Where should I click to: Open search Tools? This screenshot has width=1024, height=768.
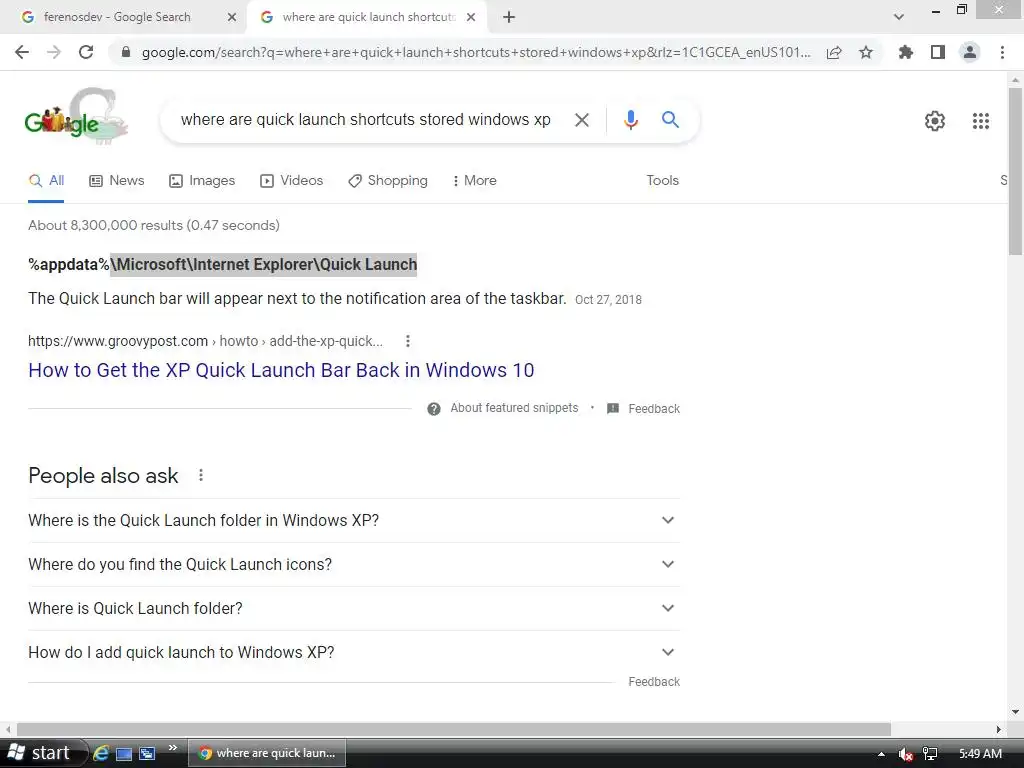[x=662, y=181]
